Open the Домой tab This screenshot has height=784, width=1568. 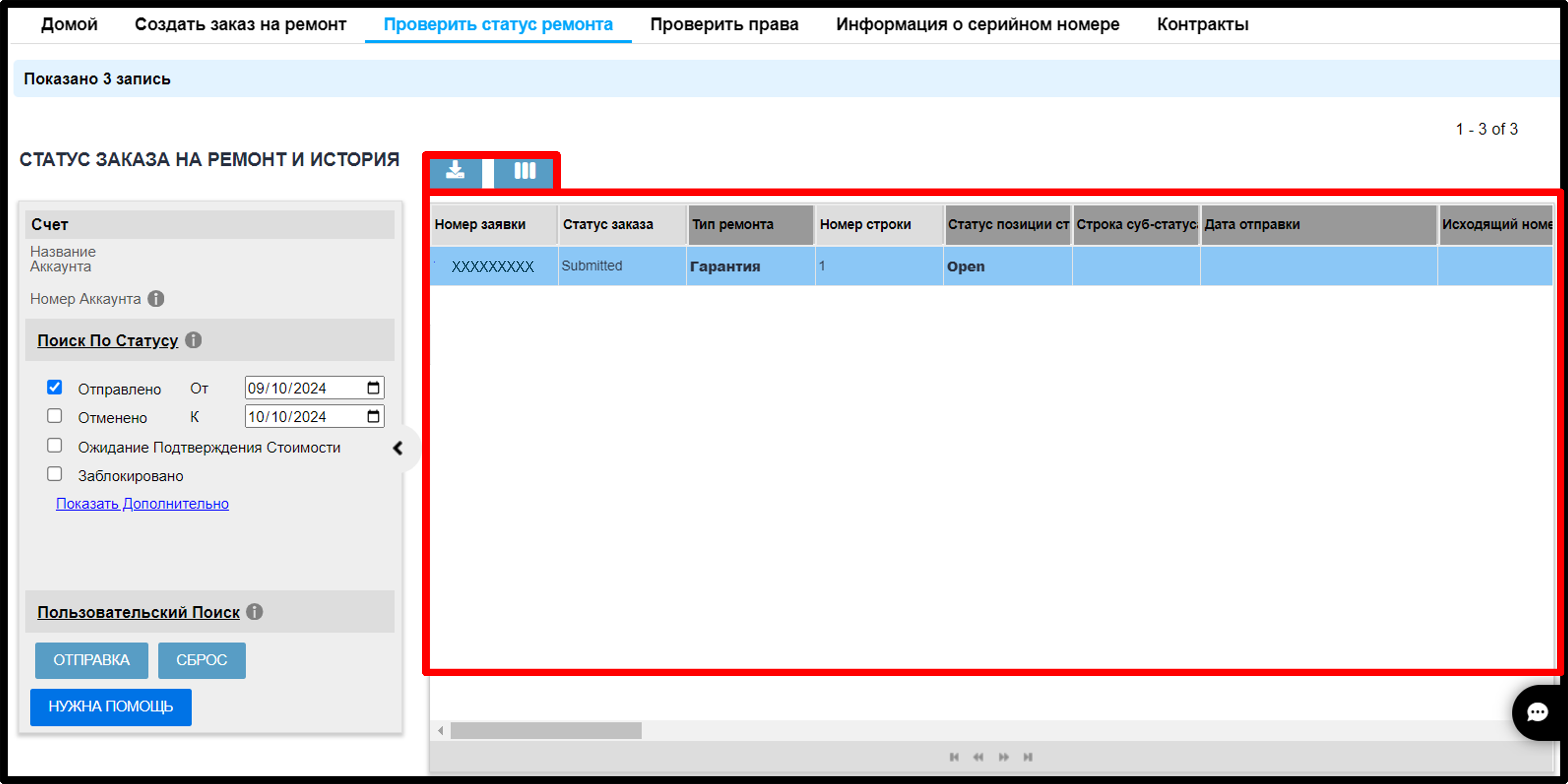click(x=69, y=24)
